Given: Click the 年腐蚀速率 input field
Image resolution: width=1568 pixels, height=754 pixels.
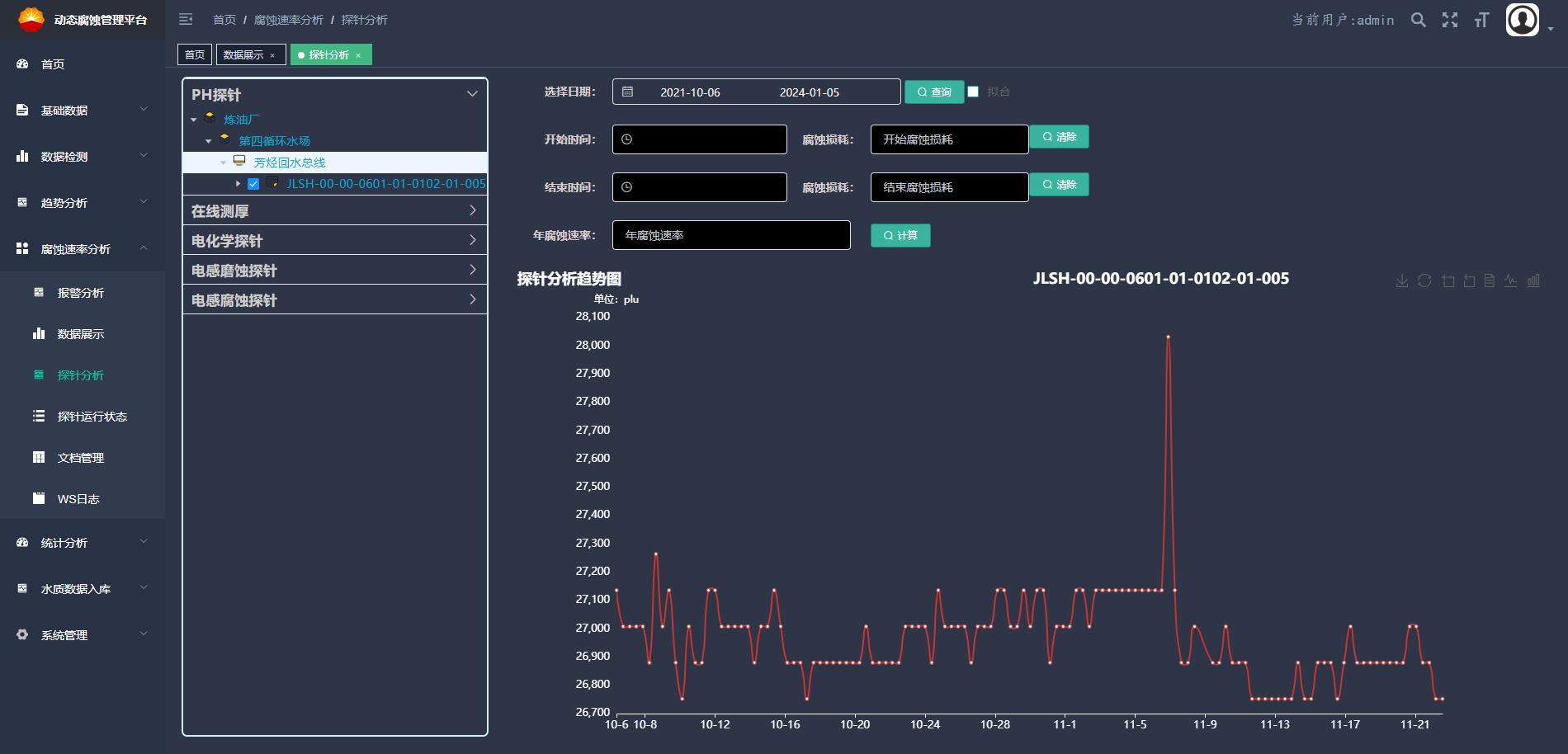Looking at the screenshot, I should tap(731, 235).
